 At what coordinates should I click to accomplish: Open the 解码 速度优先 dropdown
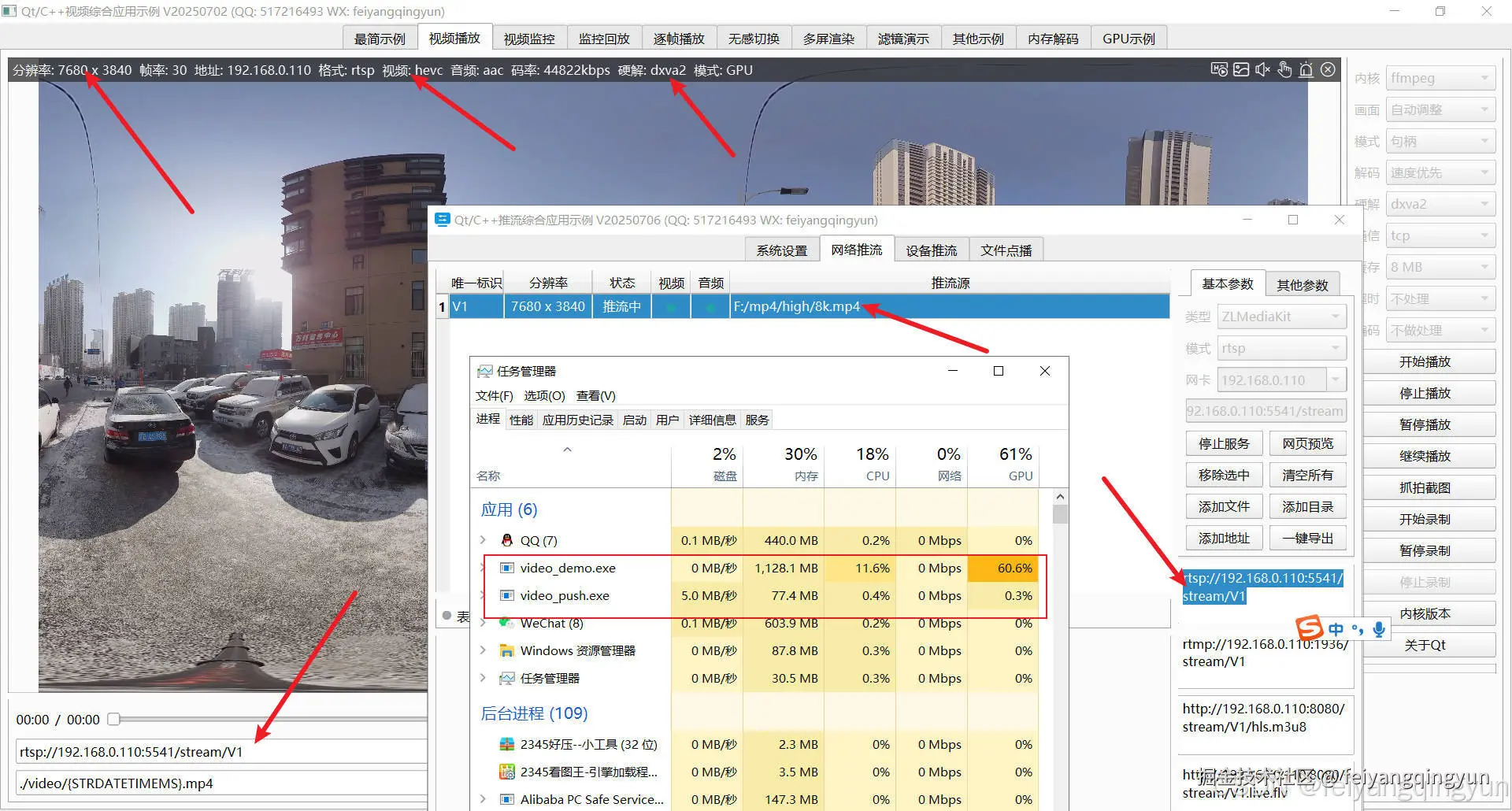(1440, 172)
